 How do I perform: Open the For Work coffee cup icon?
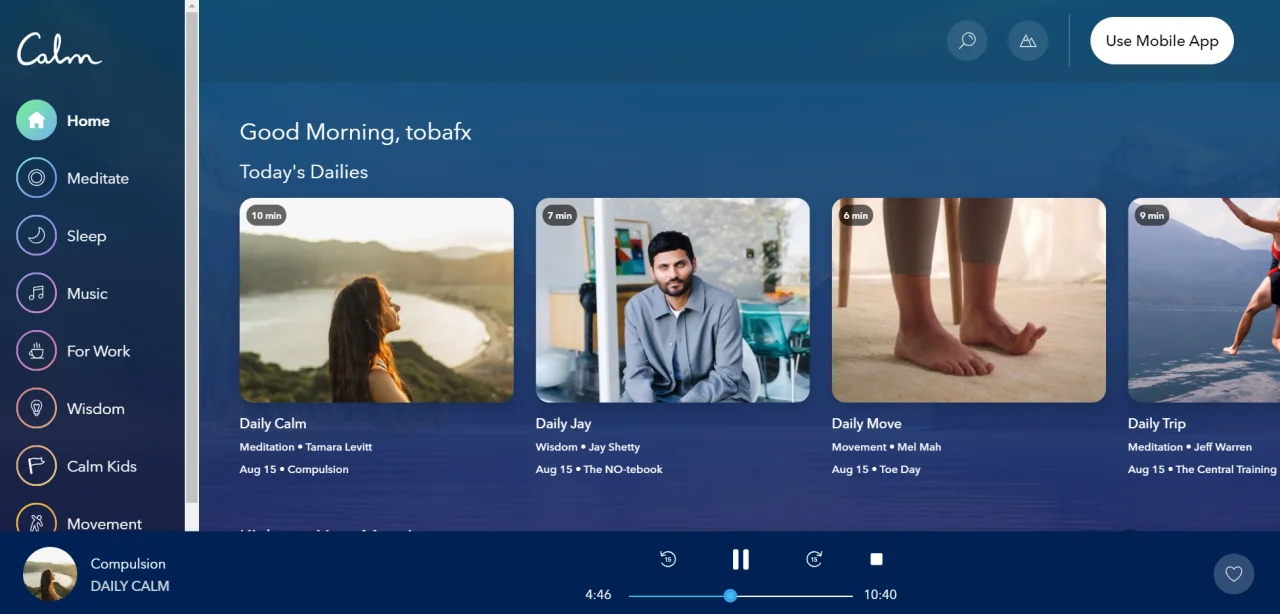pyautogui.click(x=36, y=351)
